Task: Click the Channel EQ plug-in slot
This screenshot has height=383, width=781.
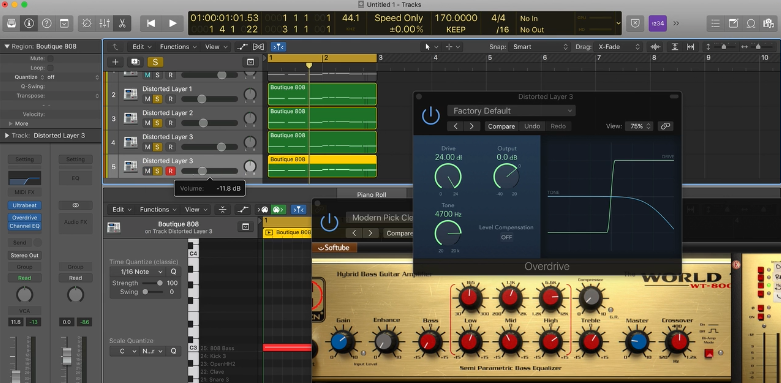Action: (24, 226)
